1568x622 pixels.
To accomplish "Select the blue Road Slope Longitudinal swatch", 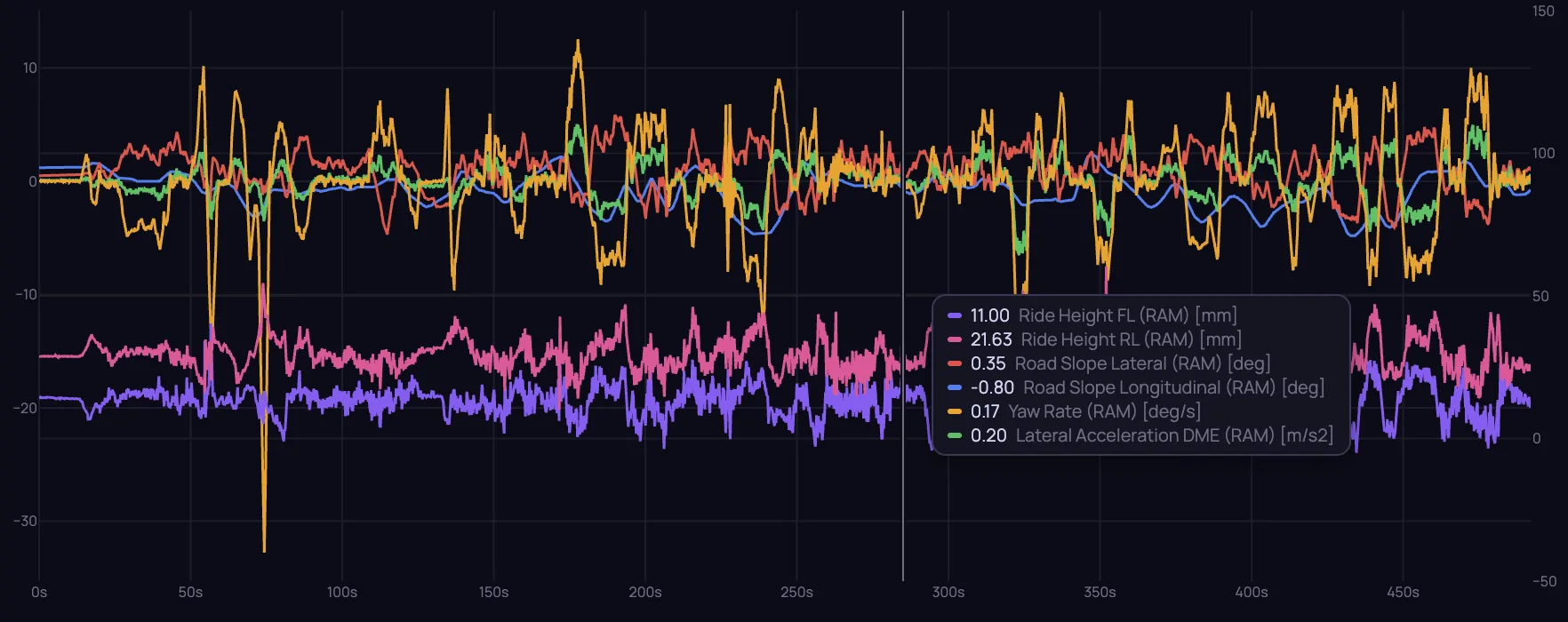I will point(955,387).
